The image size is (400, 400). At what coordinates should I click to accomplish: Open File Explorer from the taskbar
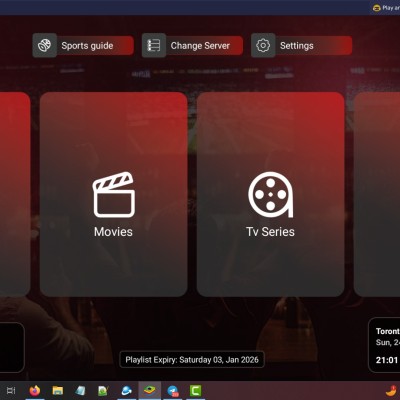[58, 390]
